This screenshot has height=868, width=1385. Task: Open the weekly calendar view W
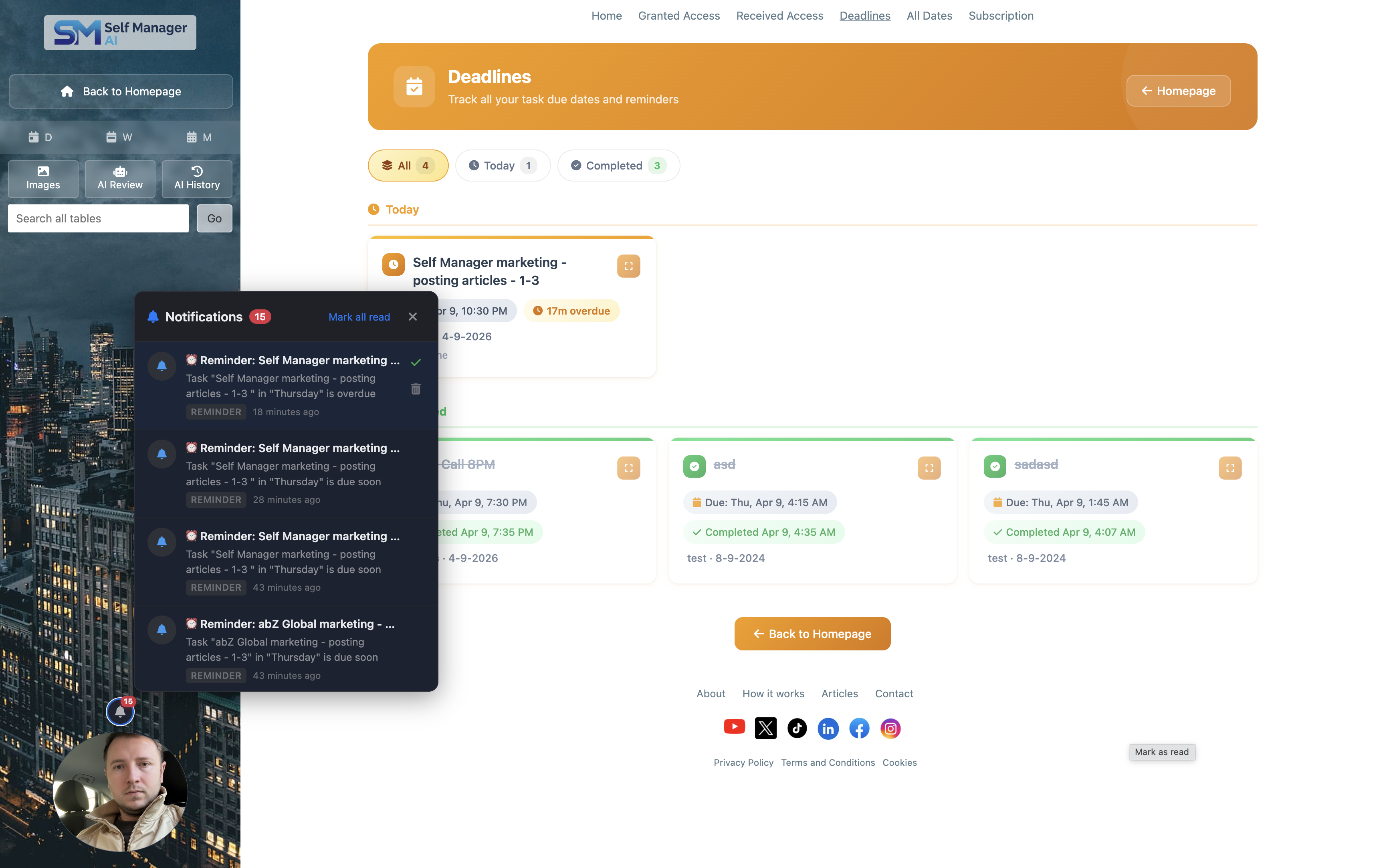tap(119, 137)
